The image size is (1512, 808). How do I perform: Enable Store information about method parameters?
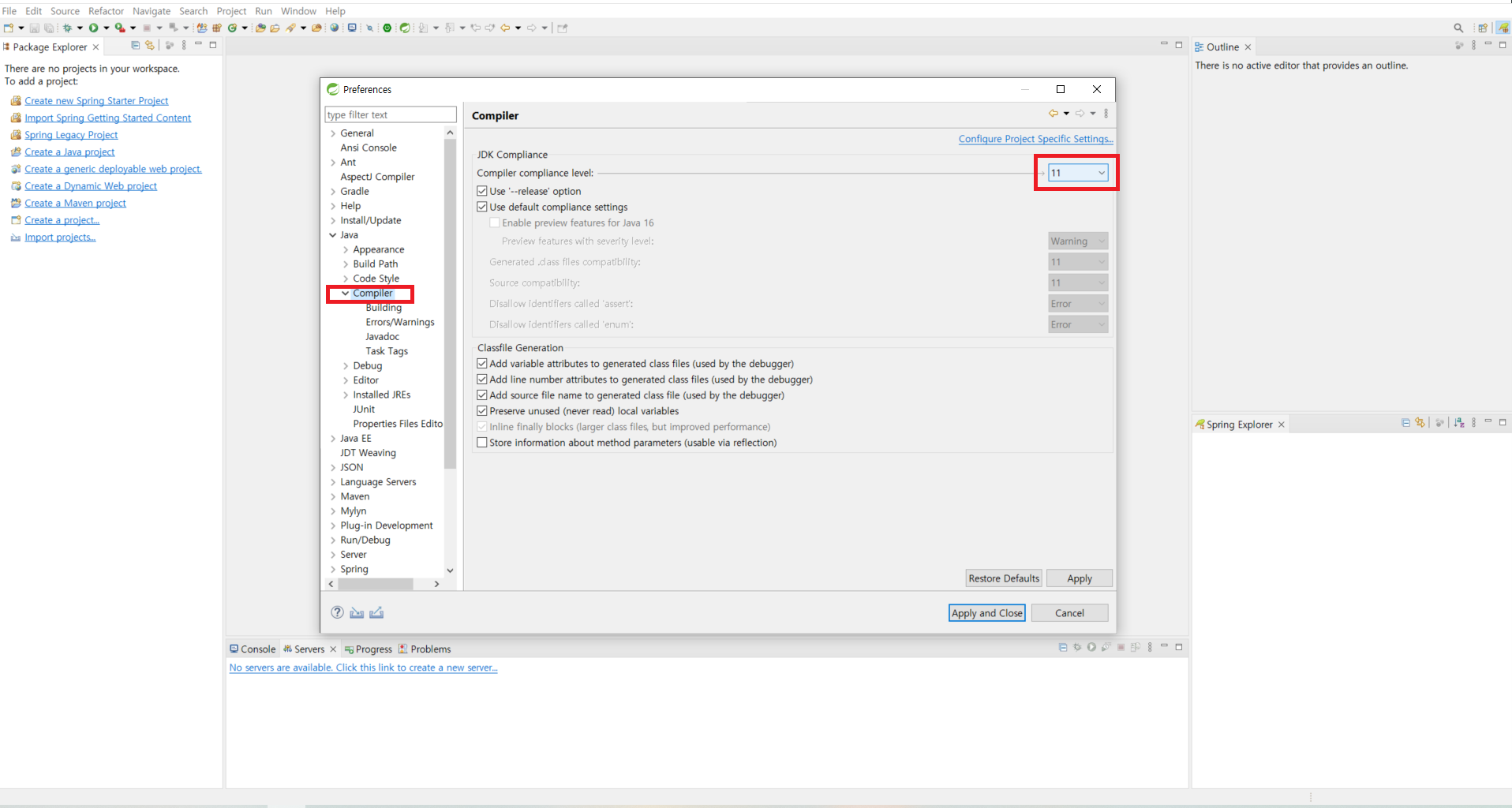(482, 443)
